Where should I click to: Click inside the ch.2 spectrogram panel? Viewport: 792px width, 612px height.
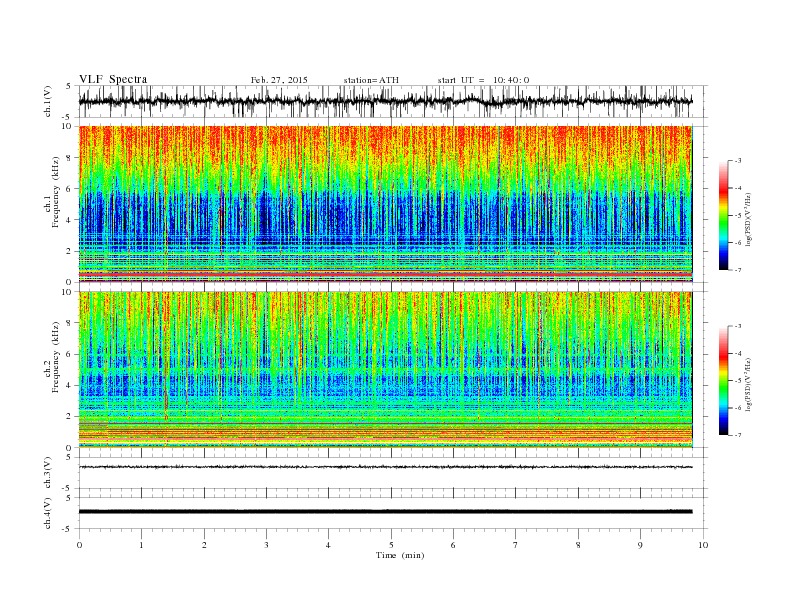(385, 370)
